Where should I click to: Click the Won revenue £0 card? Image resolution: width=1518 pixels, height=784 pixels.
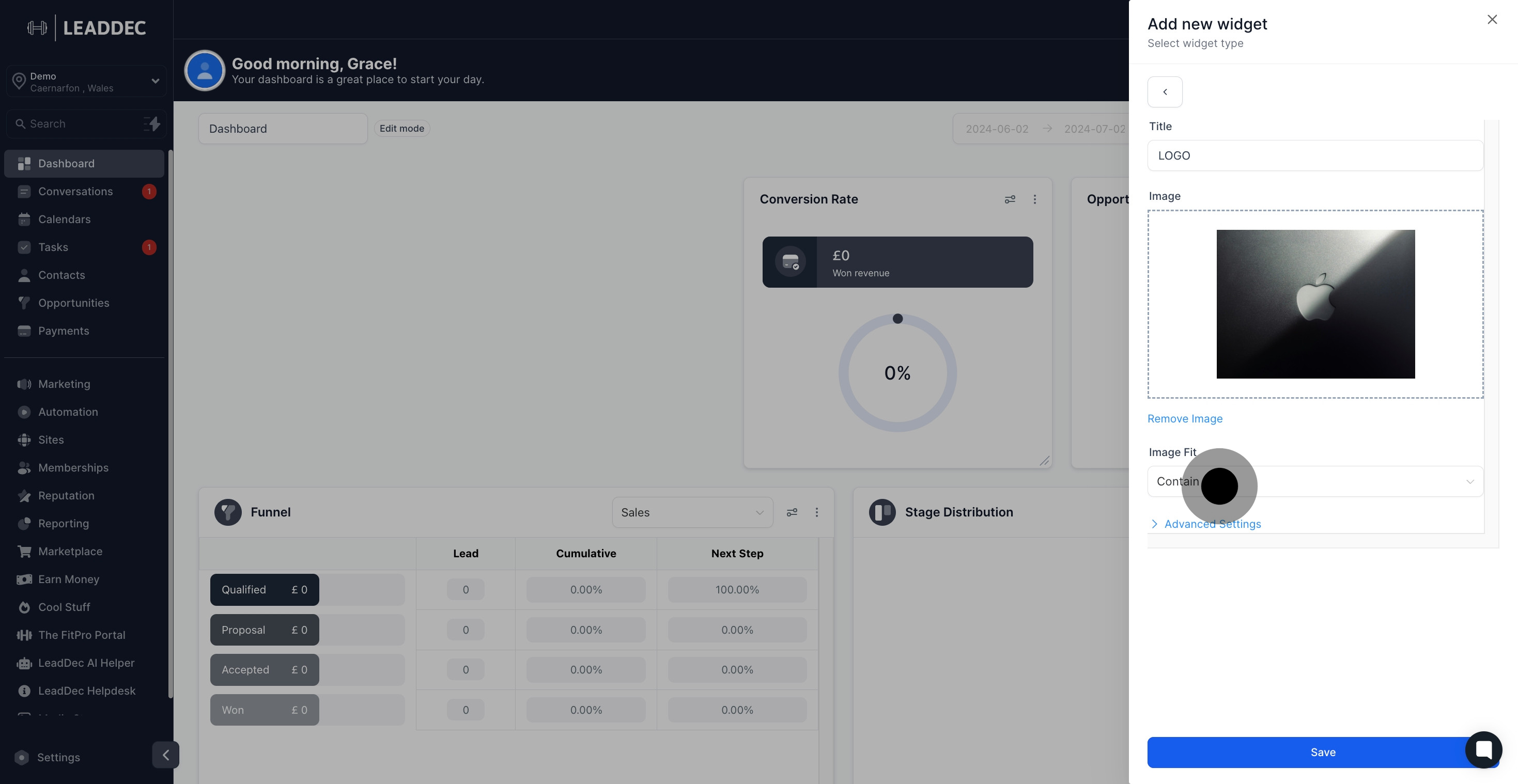click(897, 262)
